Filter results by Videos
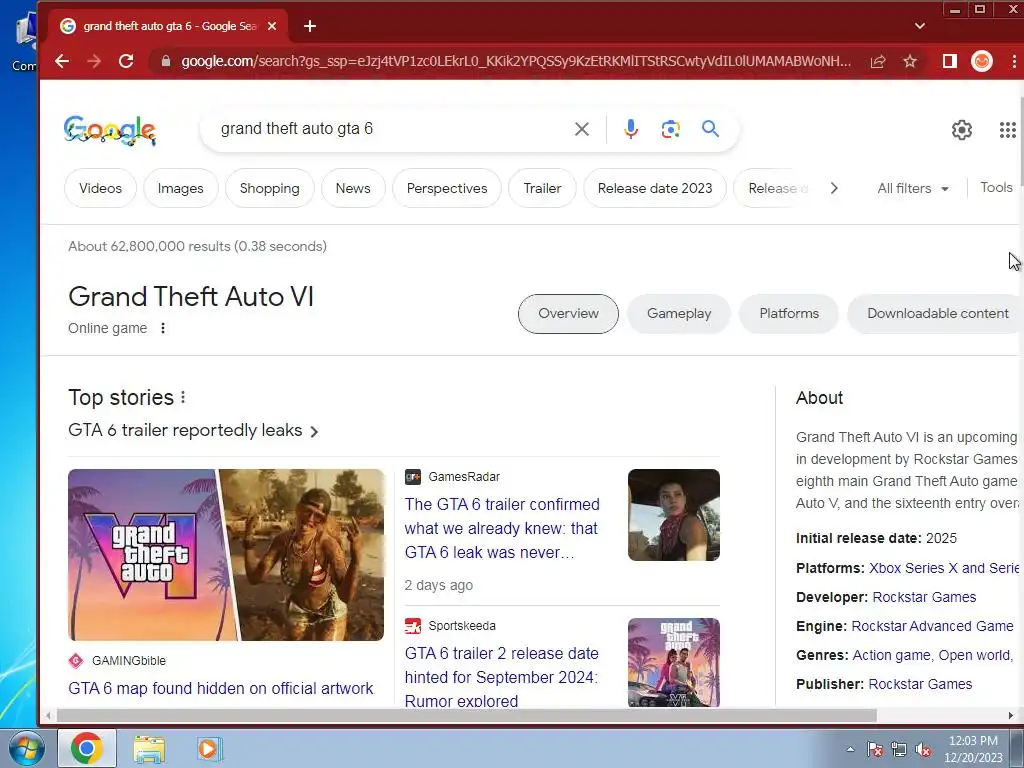Viewport: 1024px width, 768px height. (101, 188)
